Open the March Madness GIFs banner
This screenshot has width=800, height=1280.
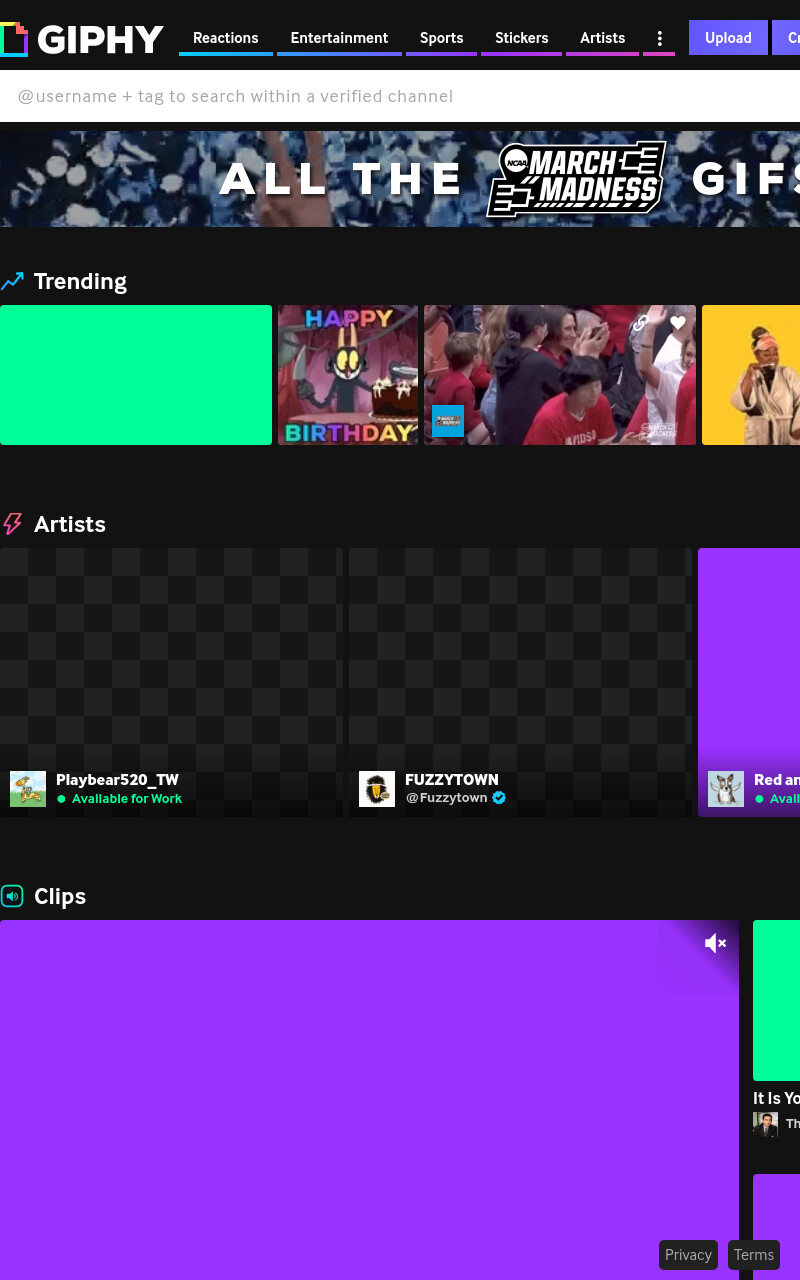400,179
